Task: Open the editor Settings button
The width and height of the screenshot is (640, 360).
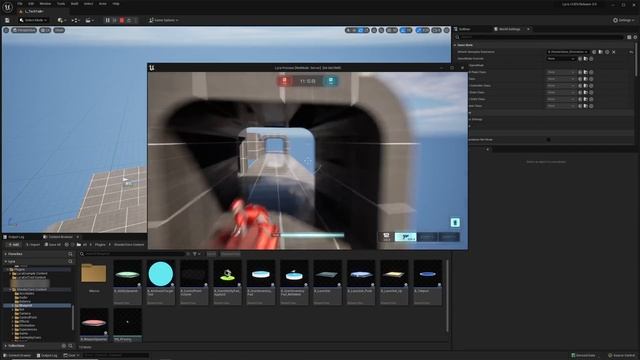Action: 624,20
